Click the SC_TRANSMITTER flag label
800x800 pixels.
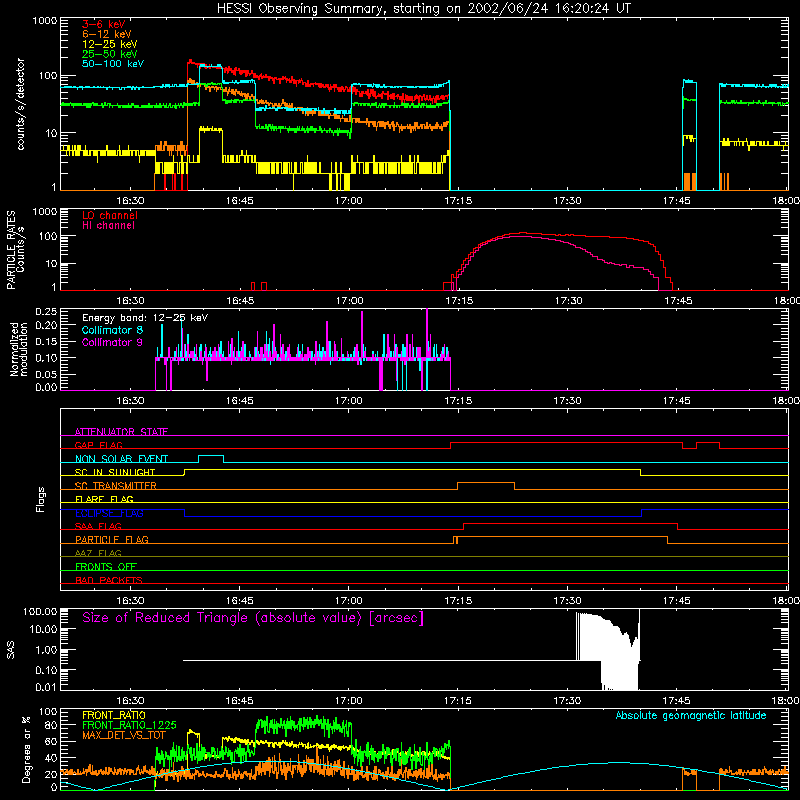click(116, 485)
